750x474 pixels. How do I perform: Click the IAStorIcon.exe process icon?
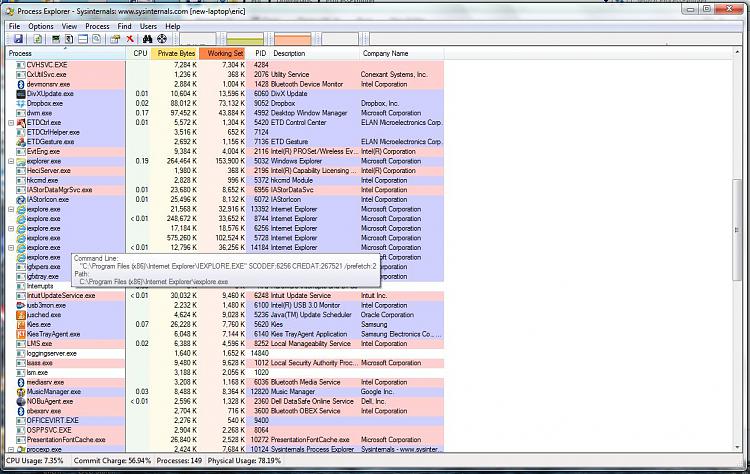[x=21, y=199]
